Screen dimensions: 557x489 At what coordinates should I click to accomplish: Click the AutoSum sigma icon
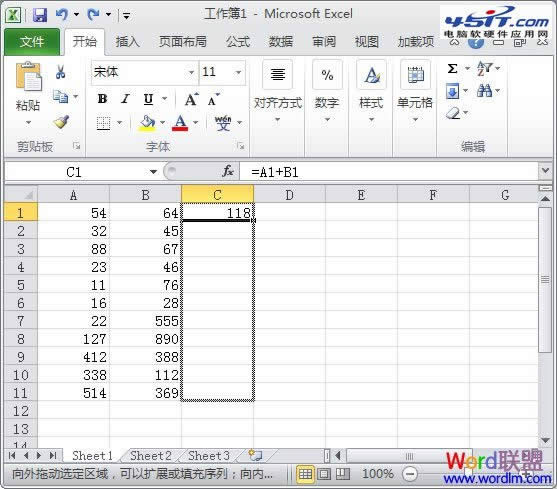(x=452, y=68)
